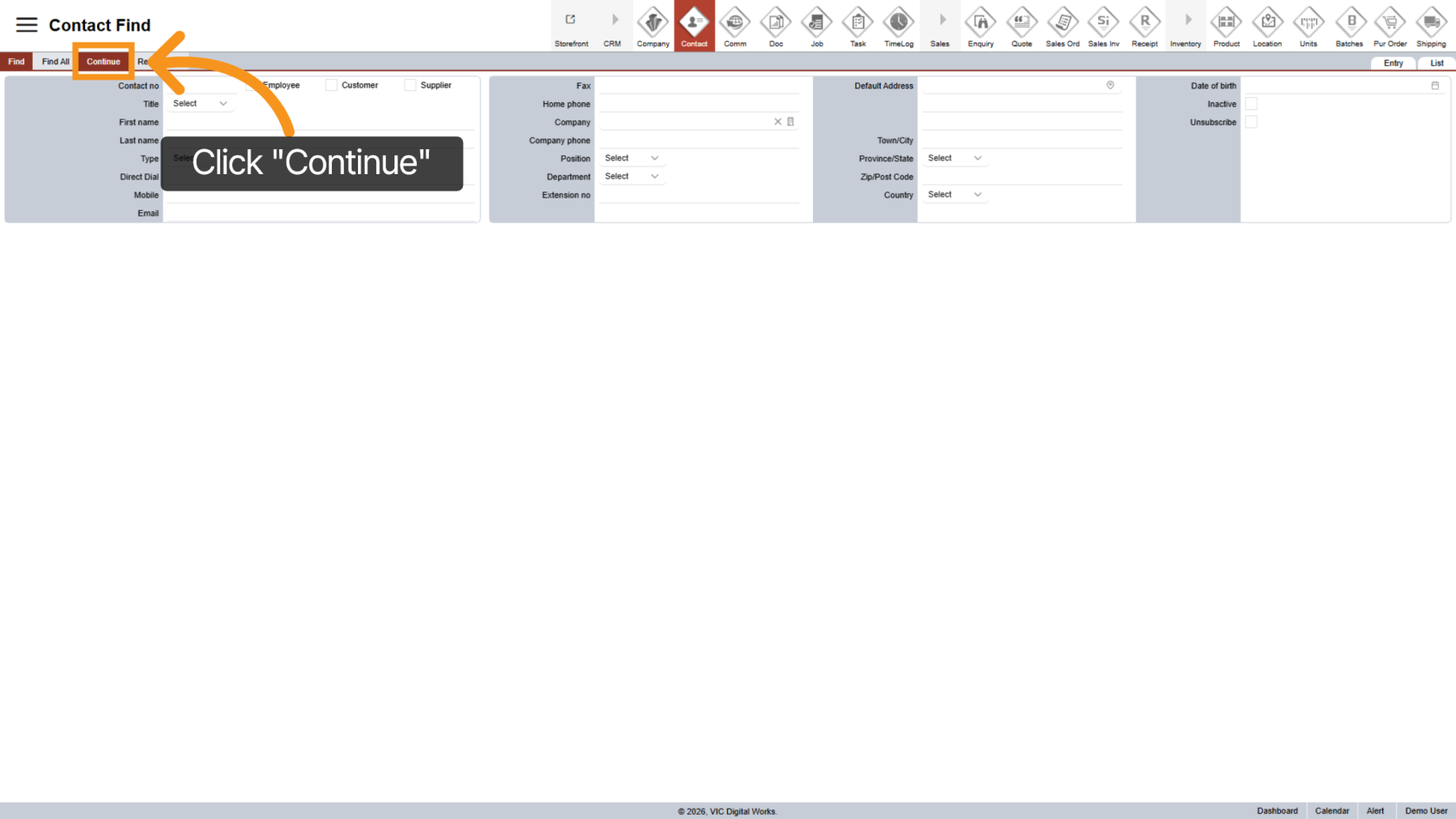This screenshot has height=819, width=1456.
Task: Expand the Position select dropdown
Action: 632,158
